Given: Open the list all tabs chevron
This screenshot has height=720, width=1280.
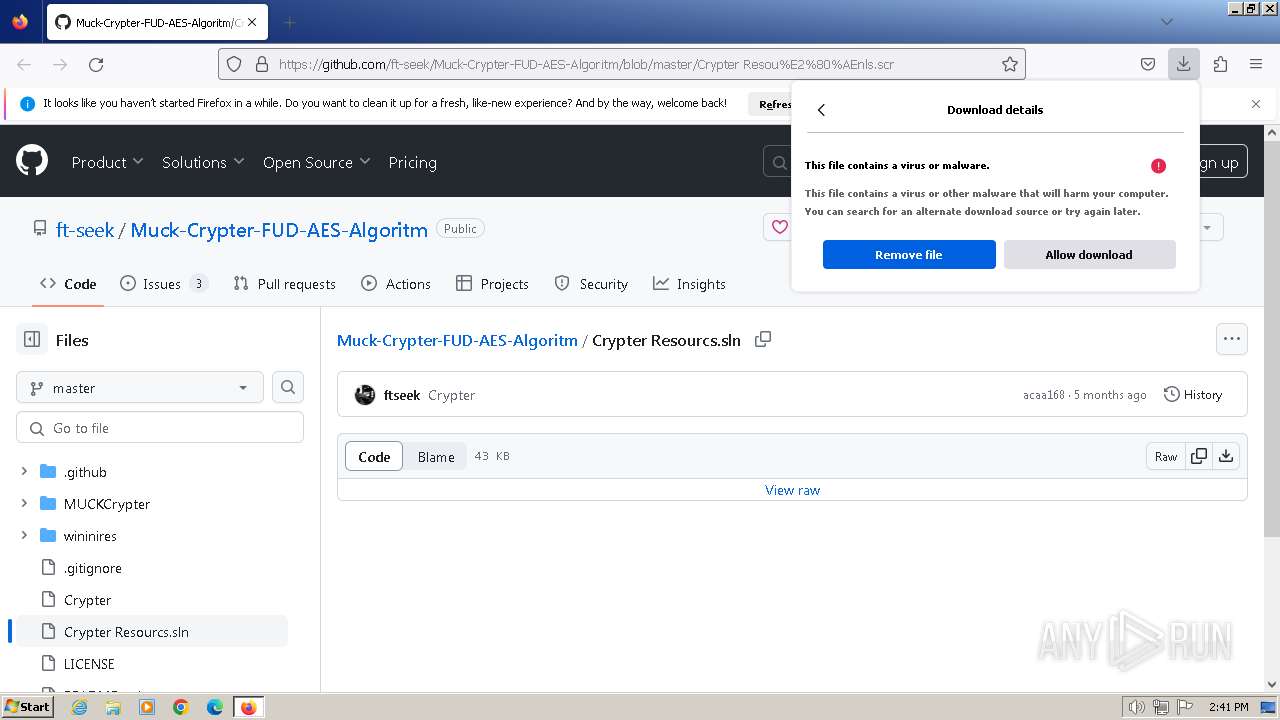Looking at the screenshot, I should (1166, 21).
